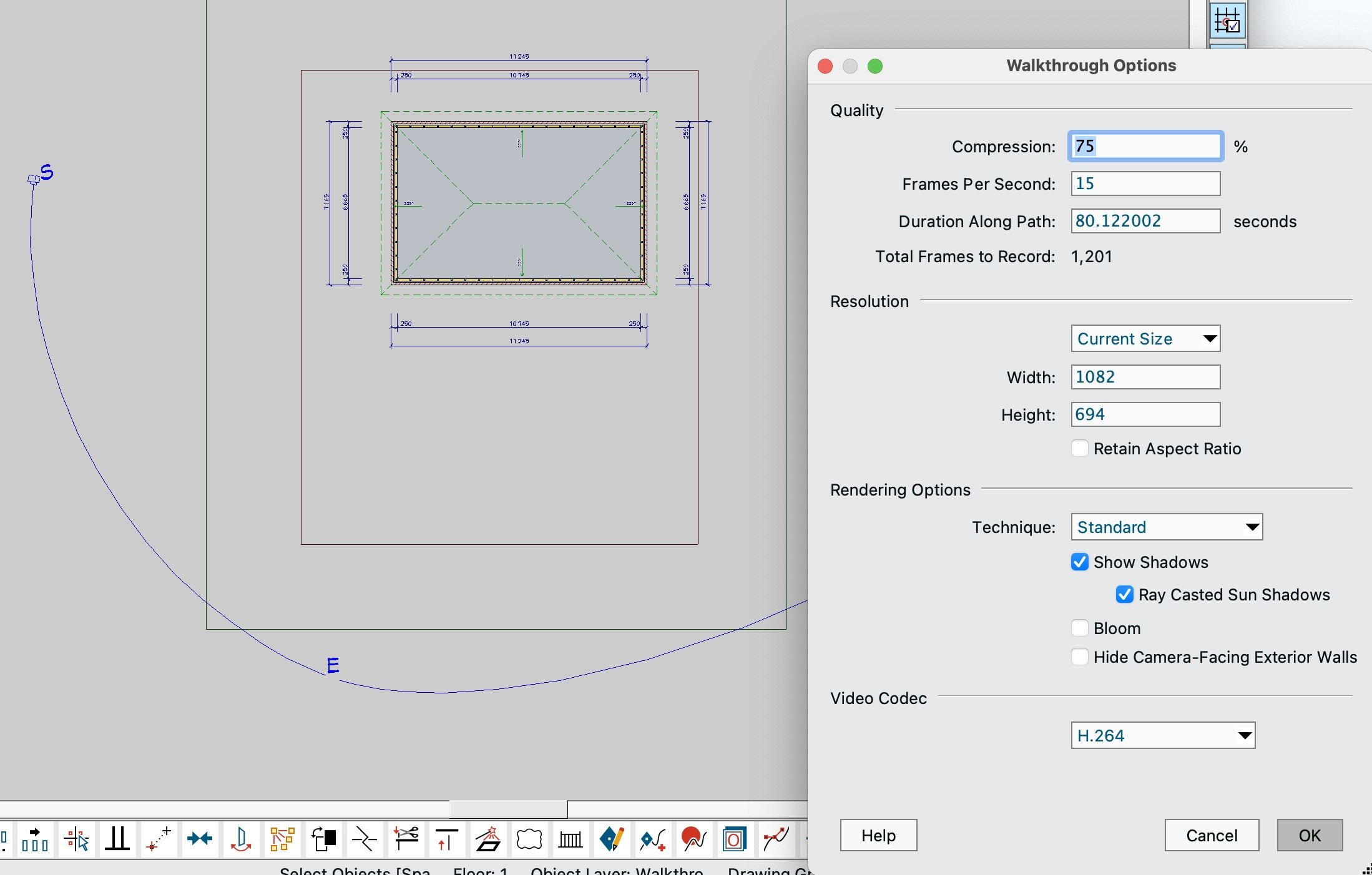The width and height of the screenshot is (1372, 875).
Task: Uncheck Show Shadows option
Action: point(1080,562)
